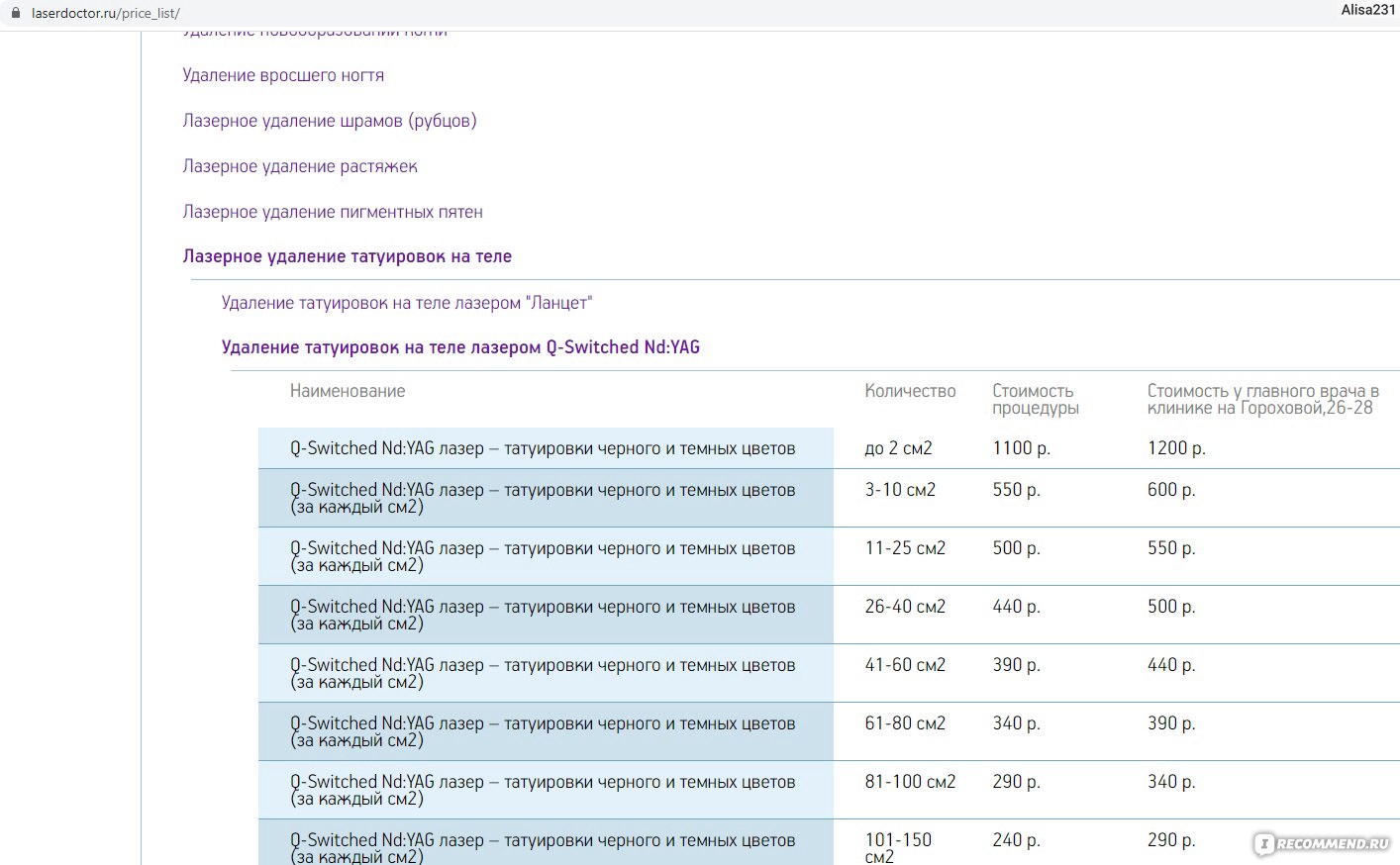Click the 81-100 см2 quantity cell
1400x865 pixels.
coord(910,782)
